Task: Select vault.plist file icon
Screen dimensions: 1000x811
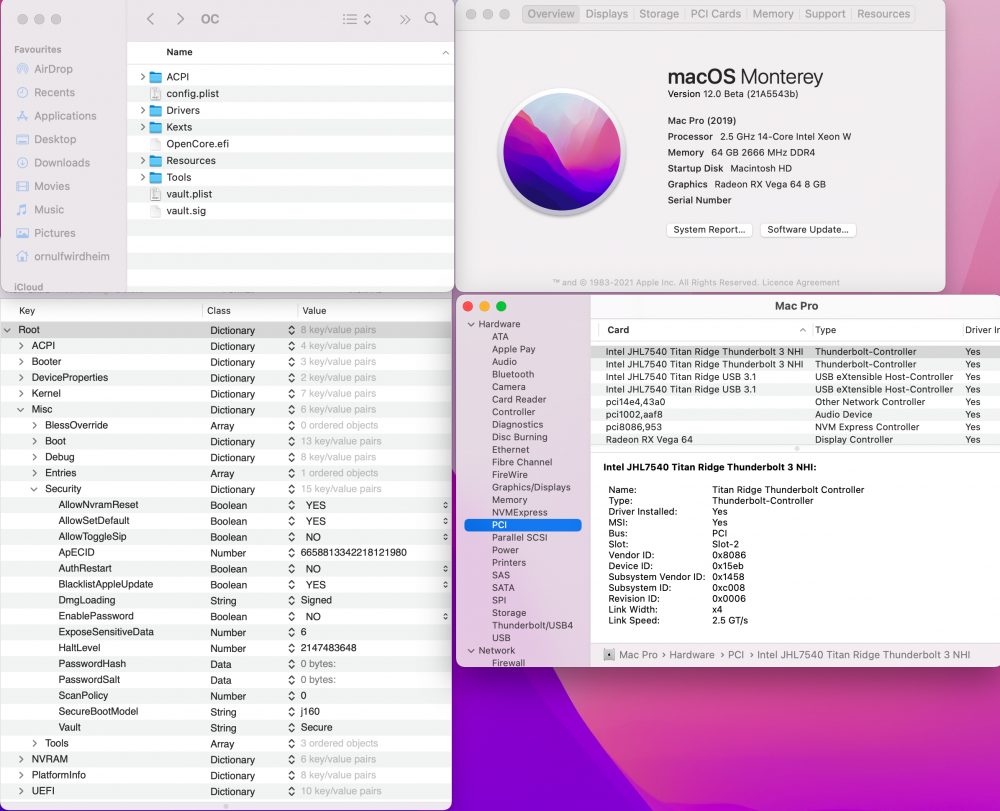Action: coord(156,194)
